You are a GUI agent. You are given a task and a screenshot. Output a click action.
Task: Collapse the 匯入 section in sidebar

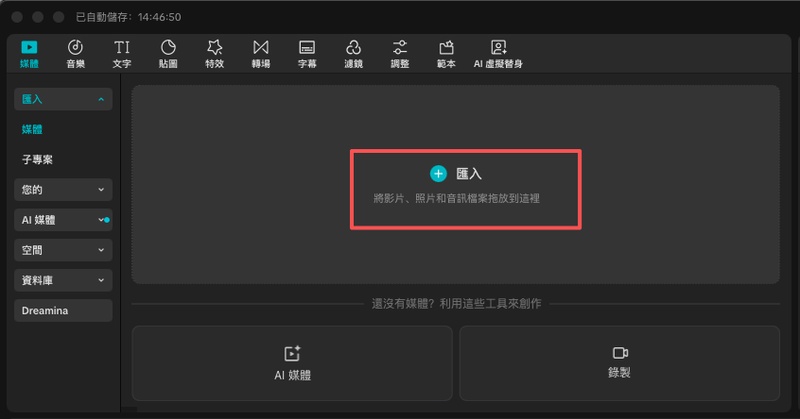tap(63, 99)
